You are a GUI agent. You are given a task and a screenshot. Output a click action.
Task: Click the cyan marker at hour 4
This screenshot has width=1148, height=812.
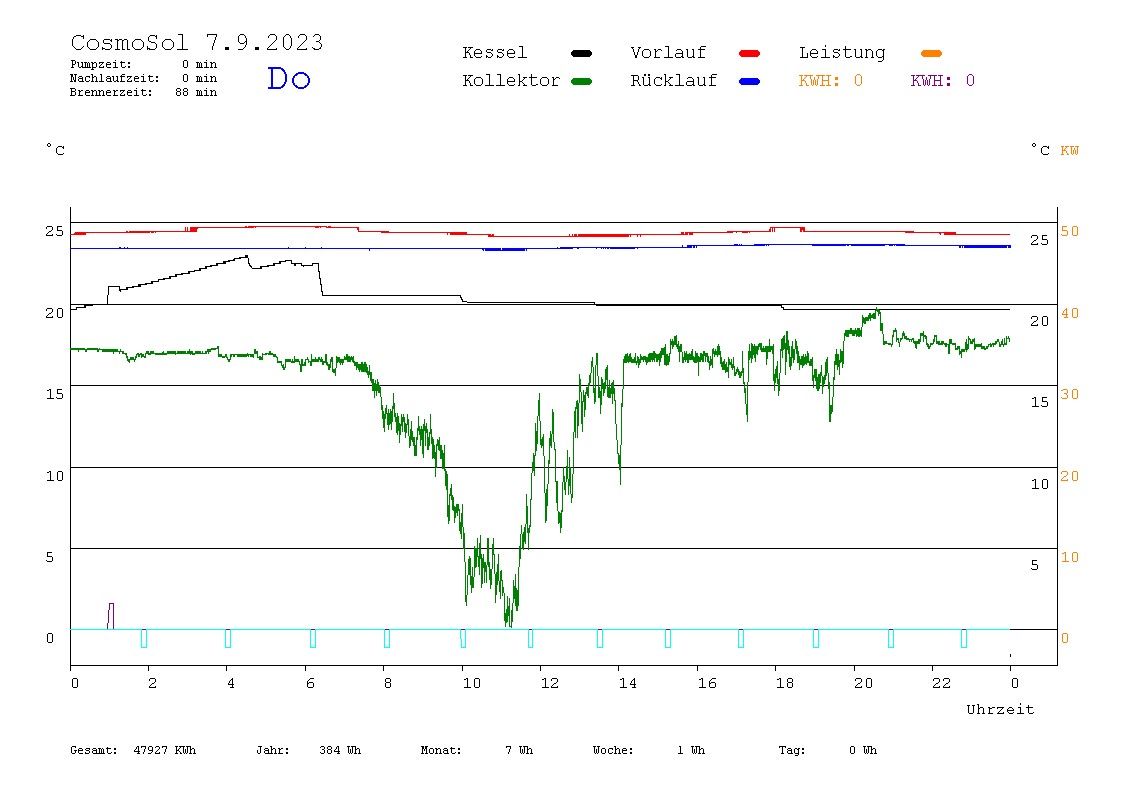[x=228, y=638]
